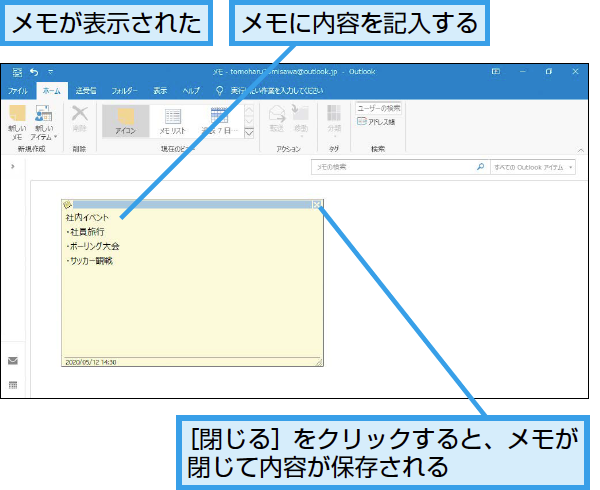Click the 社内イベント line in memo
600x490 pixels.
(87, 217)
